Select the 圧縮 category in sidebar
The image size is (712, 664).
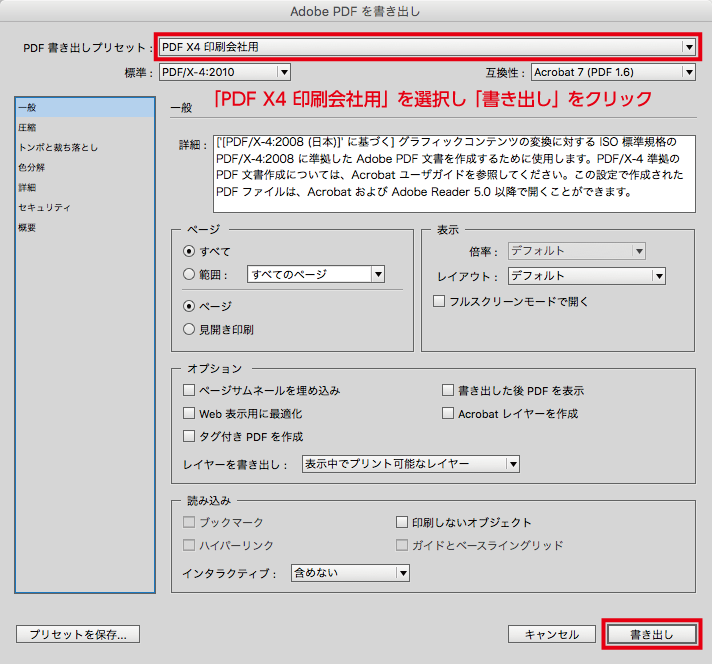pos(85,128)
